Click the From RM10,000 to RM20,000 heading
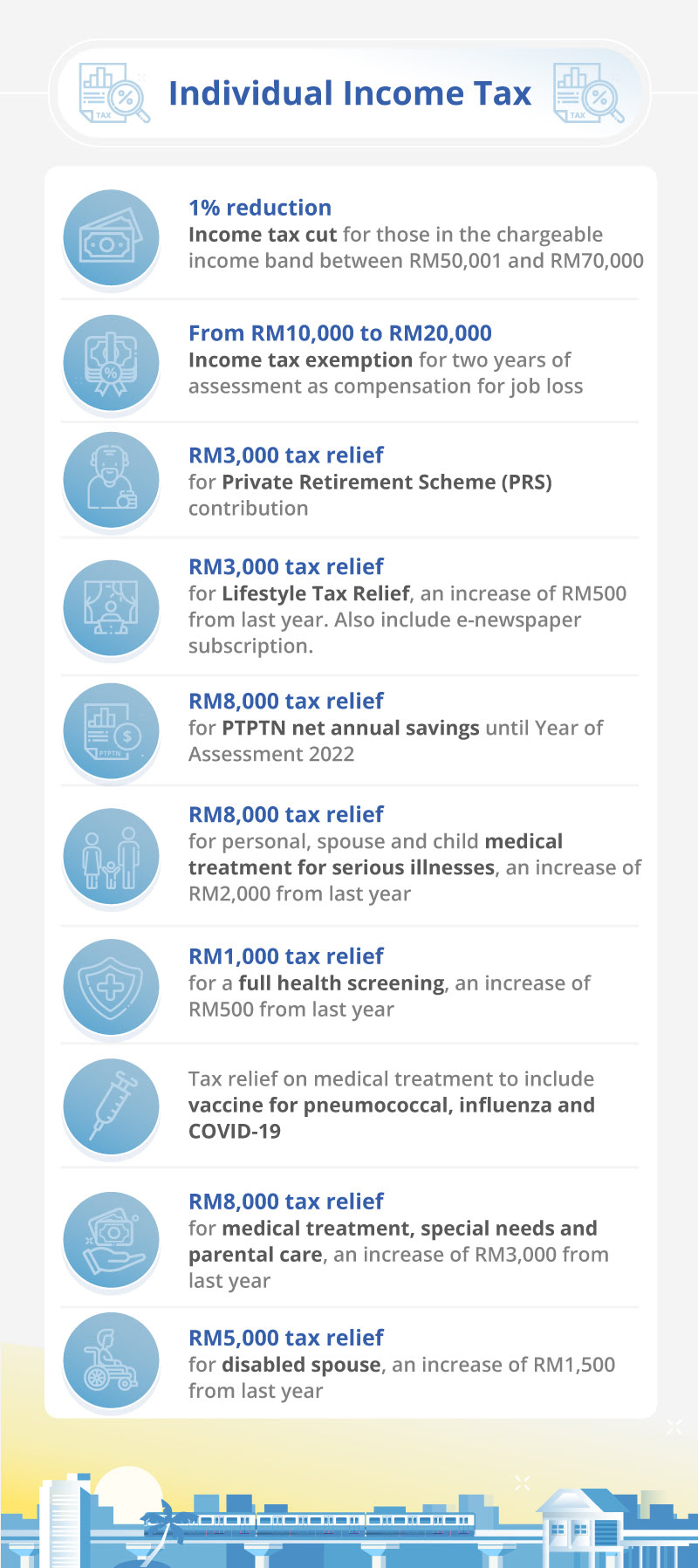 click(x=340, y=333)
